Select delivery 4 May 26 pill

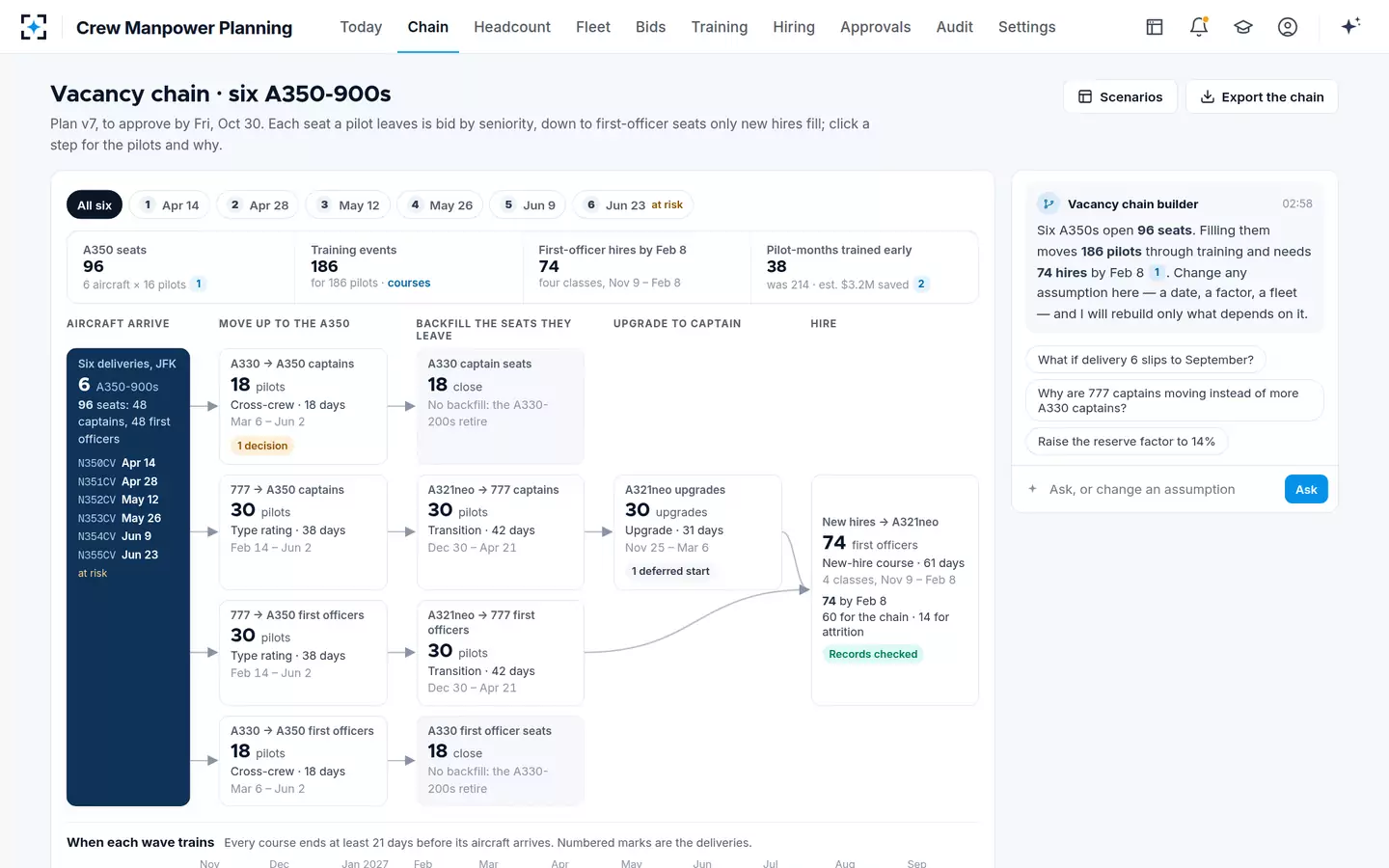click(x=441, y=204)
